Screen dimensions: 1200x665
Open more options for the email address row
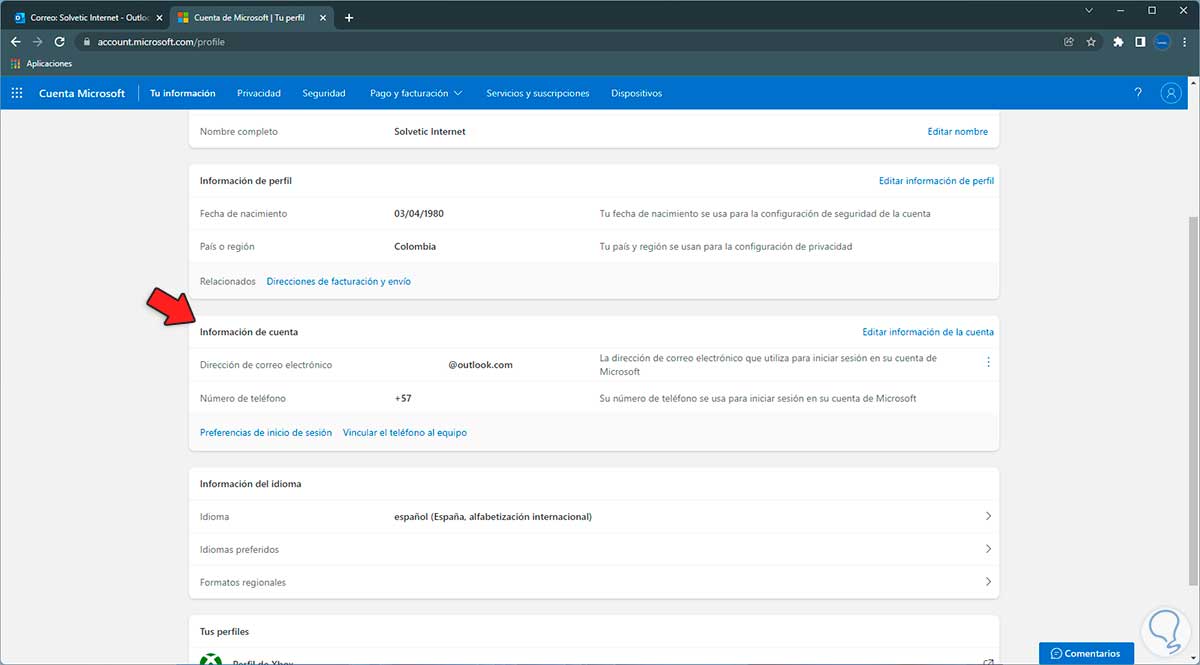coord(988,362)
